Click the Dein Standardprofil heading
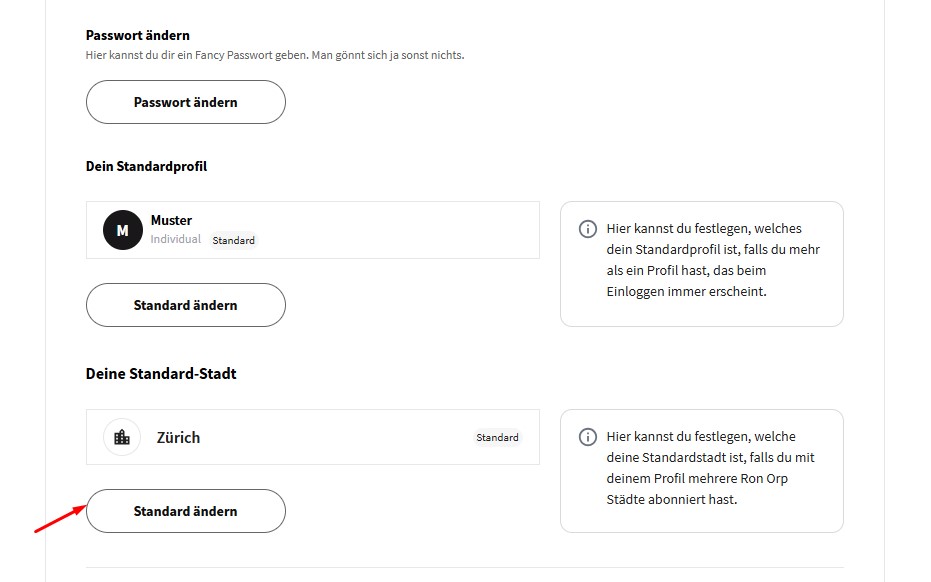This screenshot has height=582, width=931. click(x=146, y=166)
